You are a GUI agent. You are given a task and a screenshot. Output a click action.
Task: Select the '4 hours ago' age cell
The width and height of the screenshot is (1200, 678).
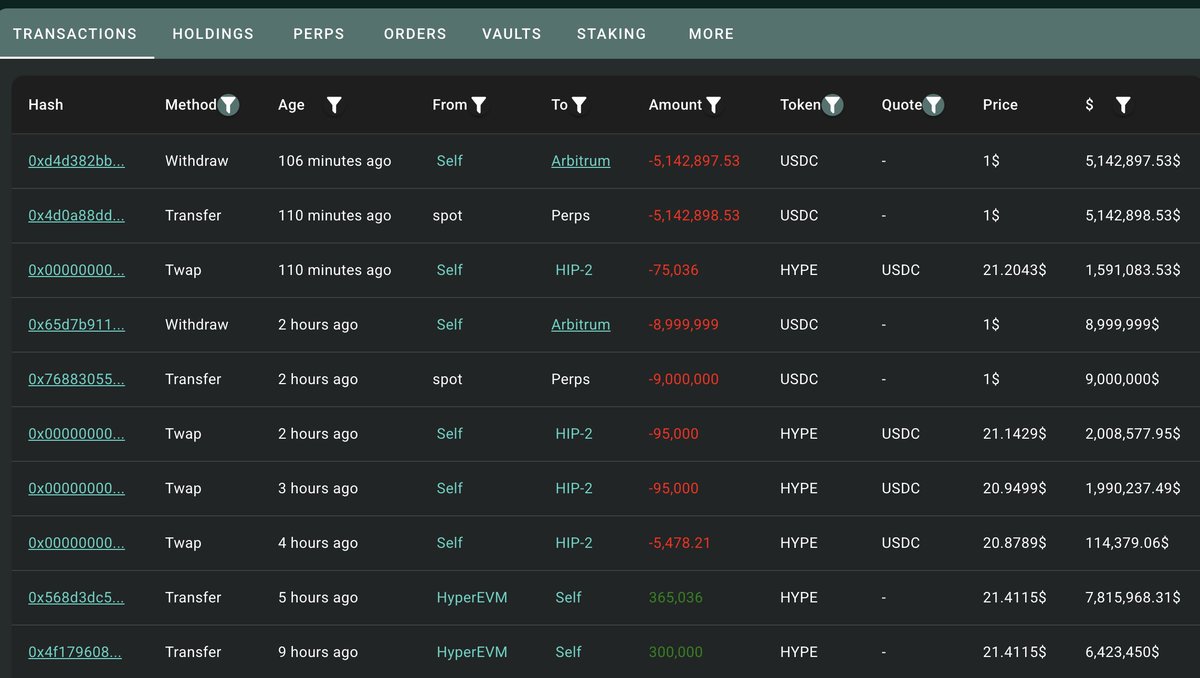(318, 543)
